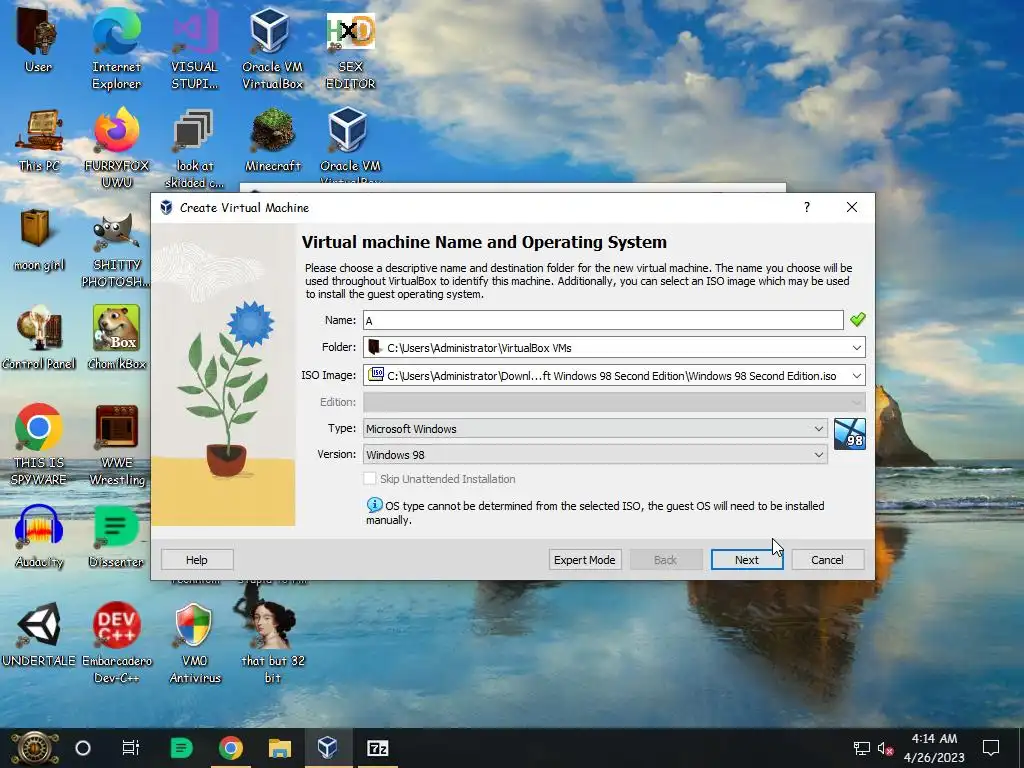Click the info icon beside OS type message

374,505
